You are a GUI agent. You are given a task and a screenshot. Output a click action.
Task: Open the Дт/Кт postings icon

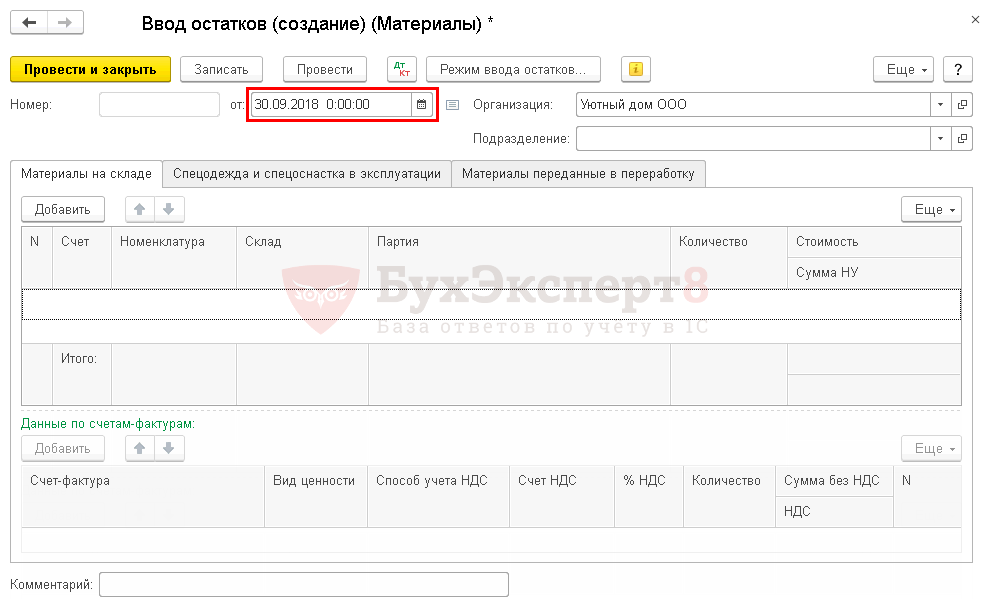coord(402,69)
